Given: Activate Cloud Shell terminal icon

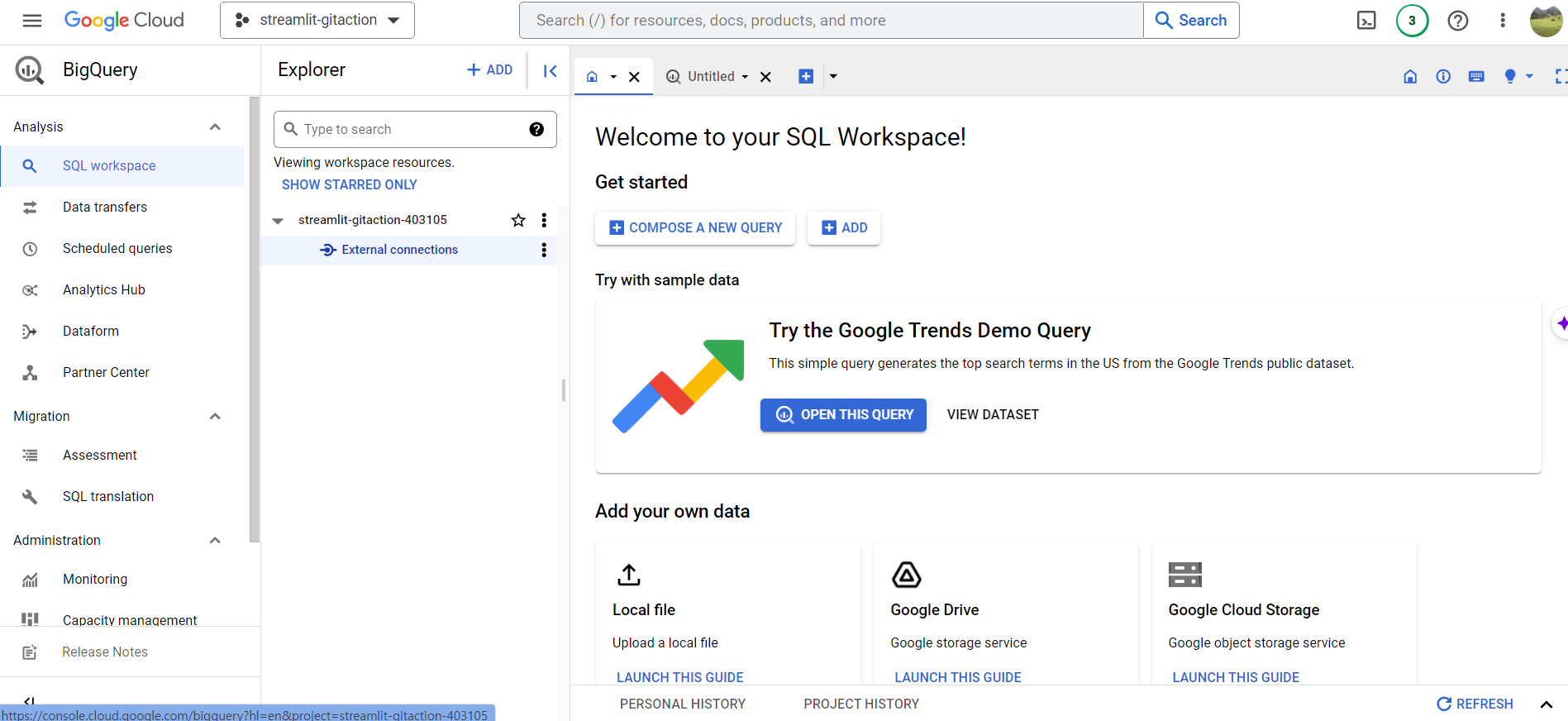Looking at the screenshot, I should pyautogui.click(x=1367, y=21).
